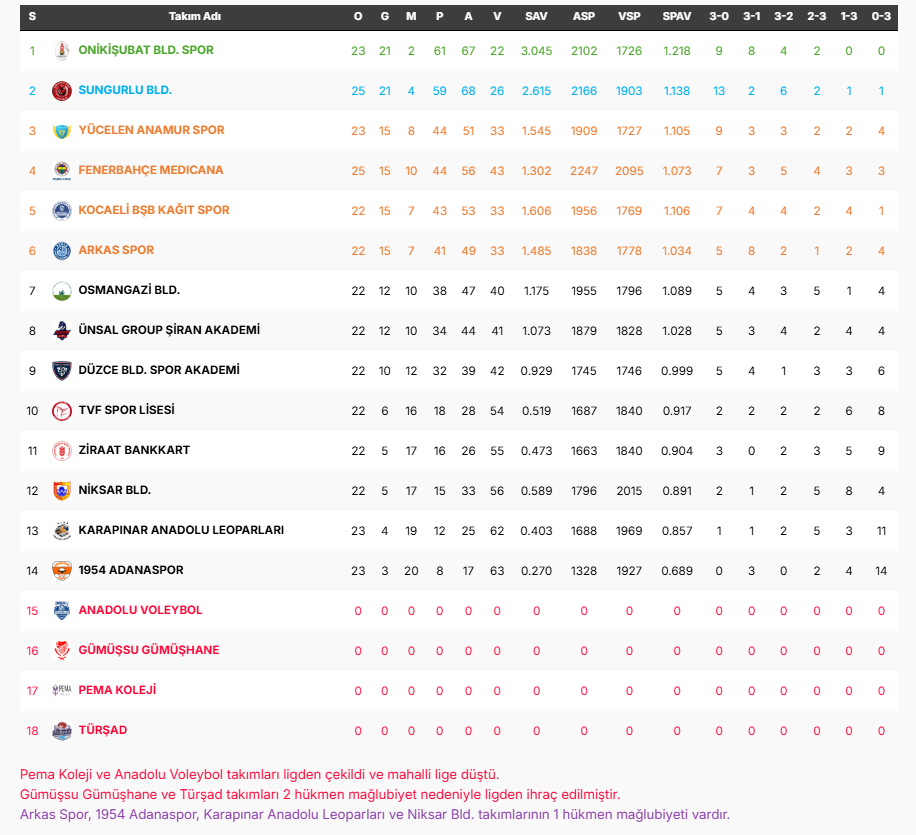Click the Takım Adı column header
The height and width of the screenshot is (835, 916).
tap(194, 17)
